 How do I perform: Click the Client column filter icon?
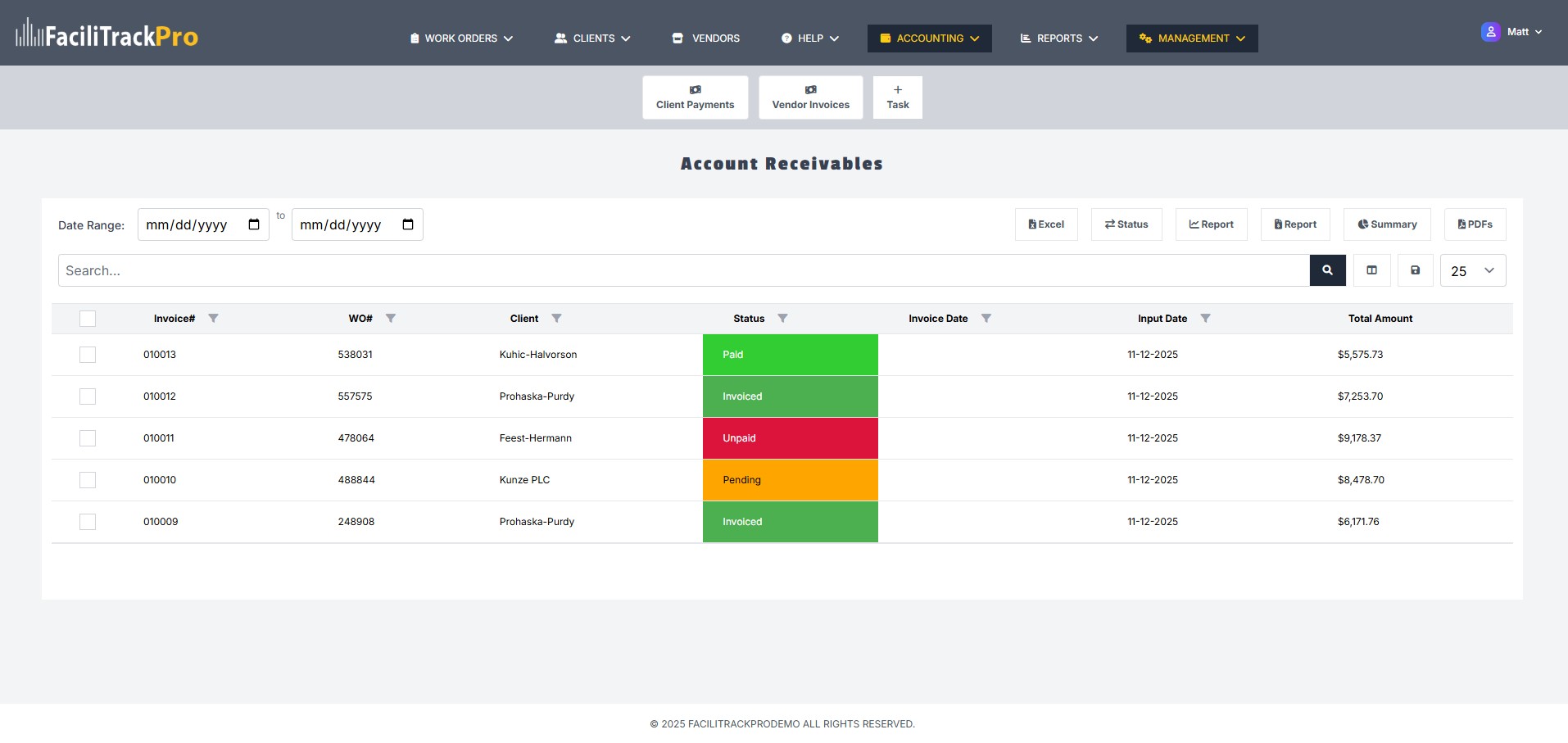tap(556, 319)
